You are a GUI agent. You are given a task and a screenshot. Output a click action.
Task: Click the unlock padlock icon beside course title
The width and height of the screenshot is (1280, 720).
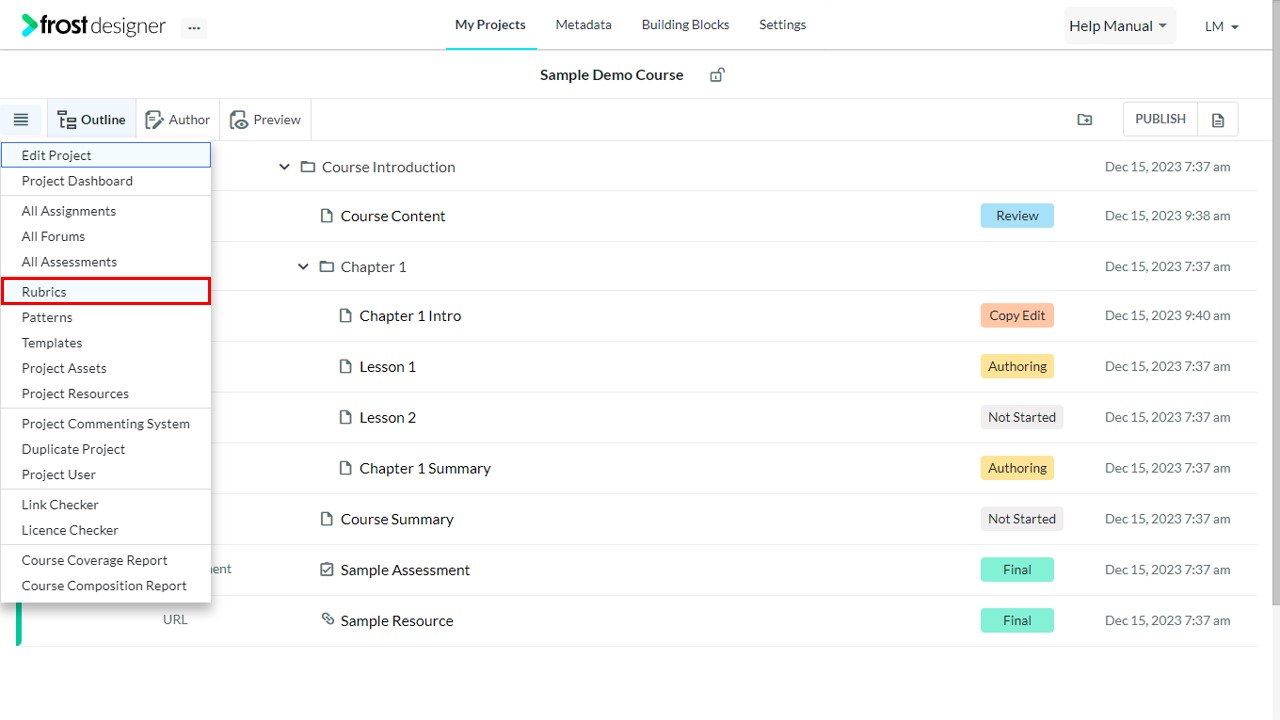click(717, 75)
